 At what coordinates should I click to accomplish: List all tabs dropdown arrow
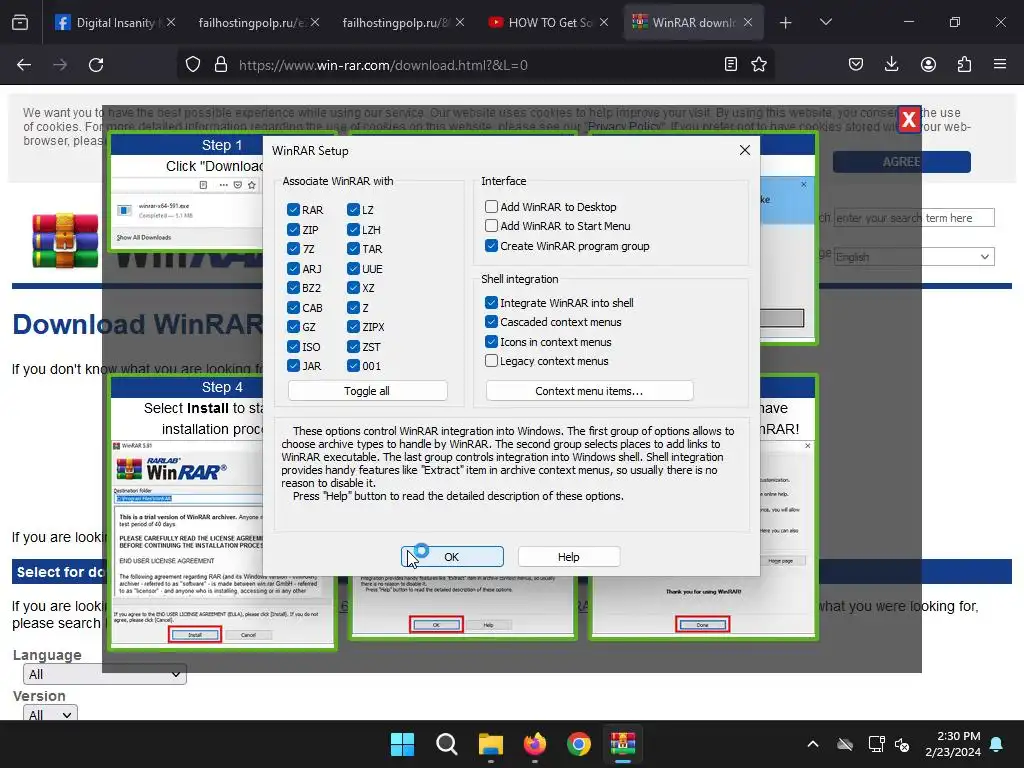click(x=826, y=23)
